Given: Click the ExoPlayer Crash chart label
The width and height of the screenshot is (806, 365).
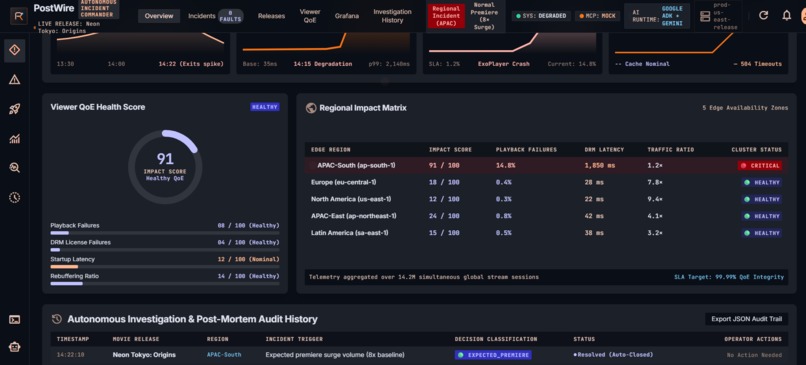Looking at the screenshot, I should (504, 64).
